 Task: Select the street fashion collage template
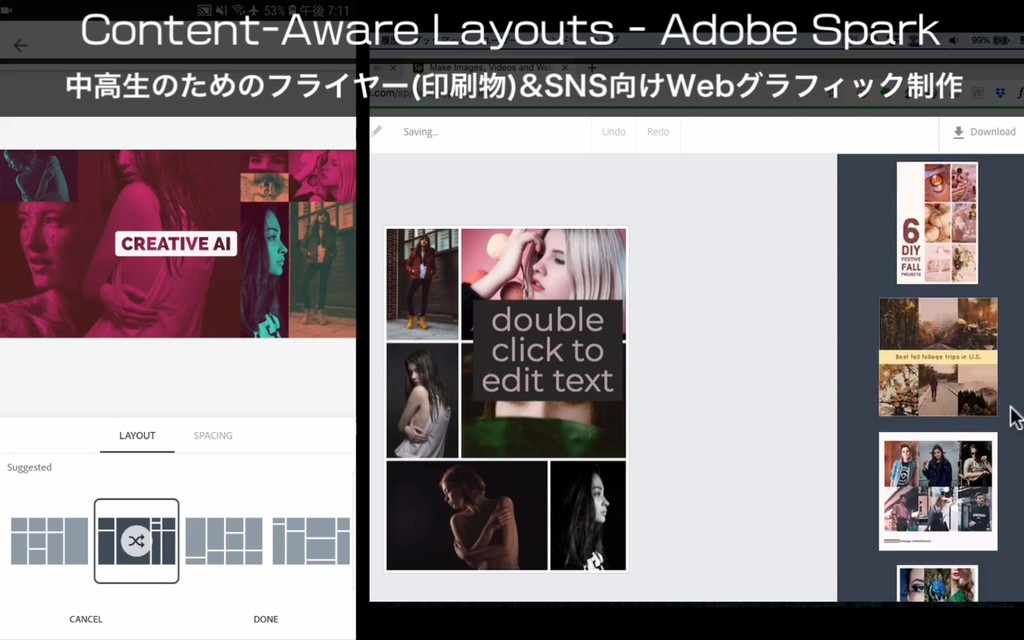click(x=938, y=491)
